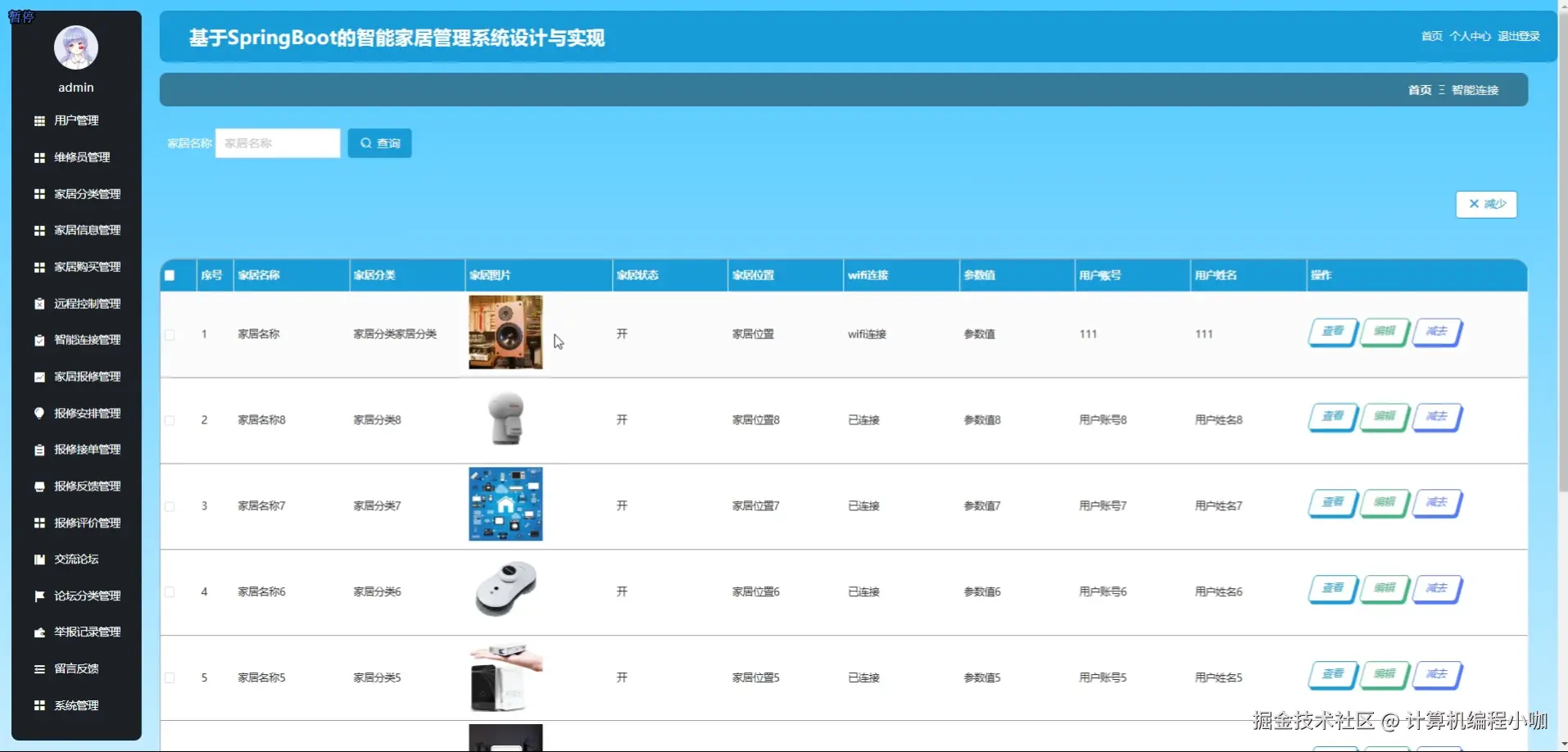Click 减去 in the 家居名称8 row
The height and width of the screenshot is (752, 1568).
click(1437, 417)
